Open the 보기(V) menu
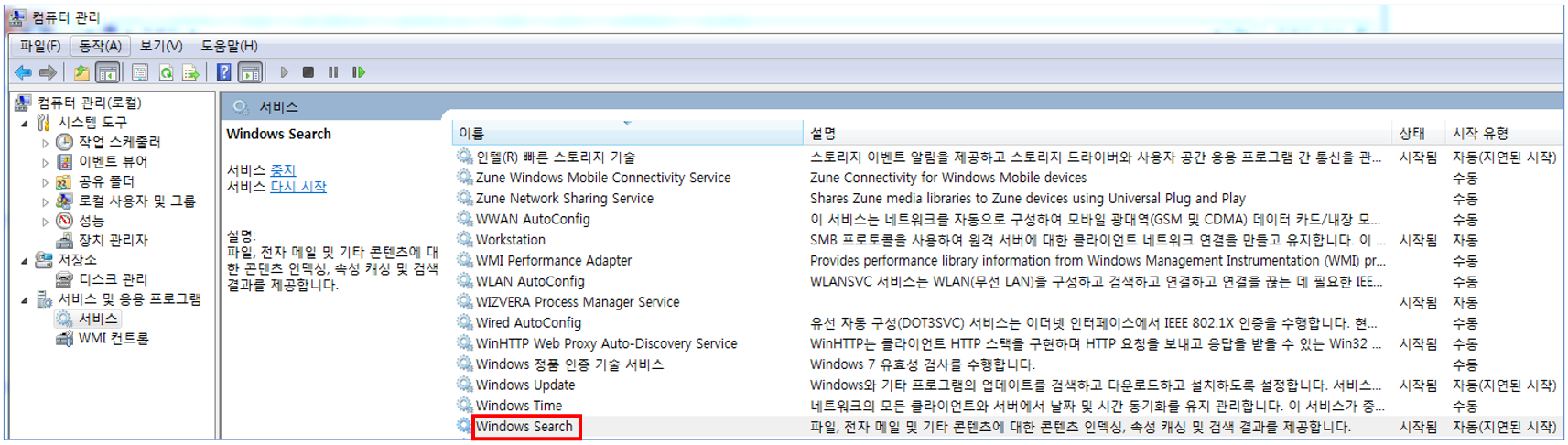The height and width of the screenshot is (445, 1568). click(x=161, y=46)
